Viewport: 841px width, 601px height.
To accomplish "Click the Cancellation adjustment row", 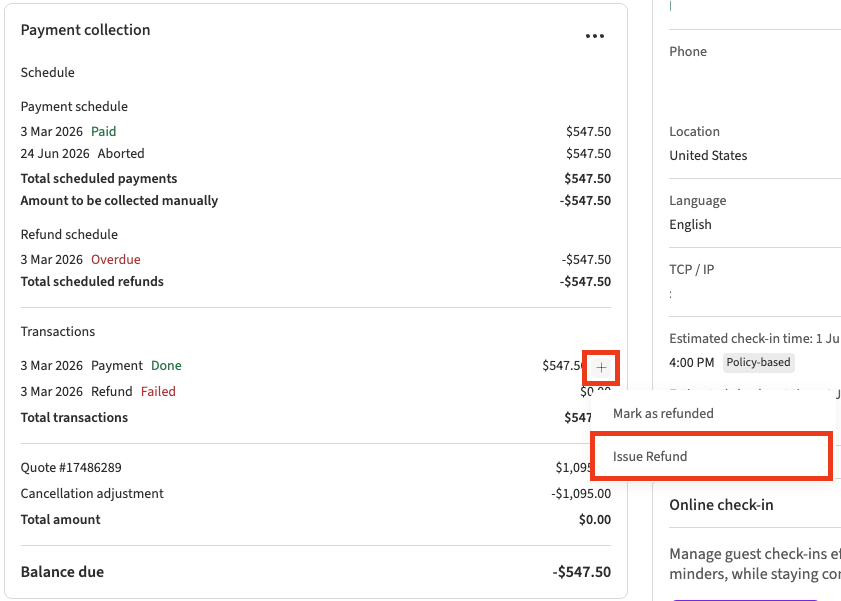I will [92, 493].
